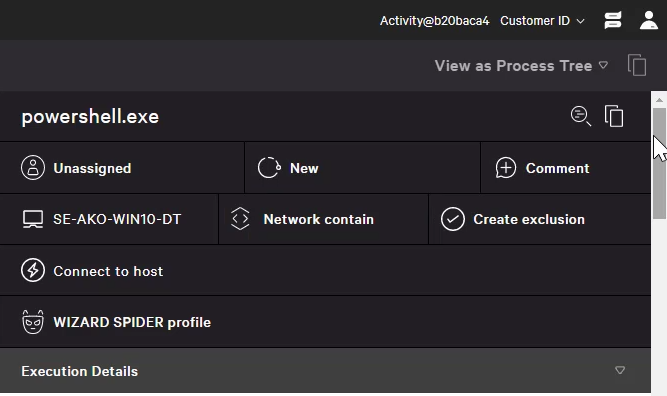Open the user account profile icon
This screenshot has height=396, width=667.
click(649, 20)
